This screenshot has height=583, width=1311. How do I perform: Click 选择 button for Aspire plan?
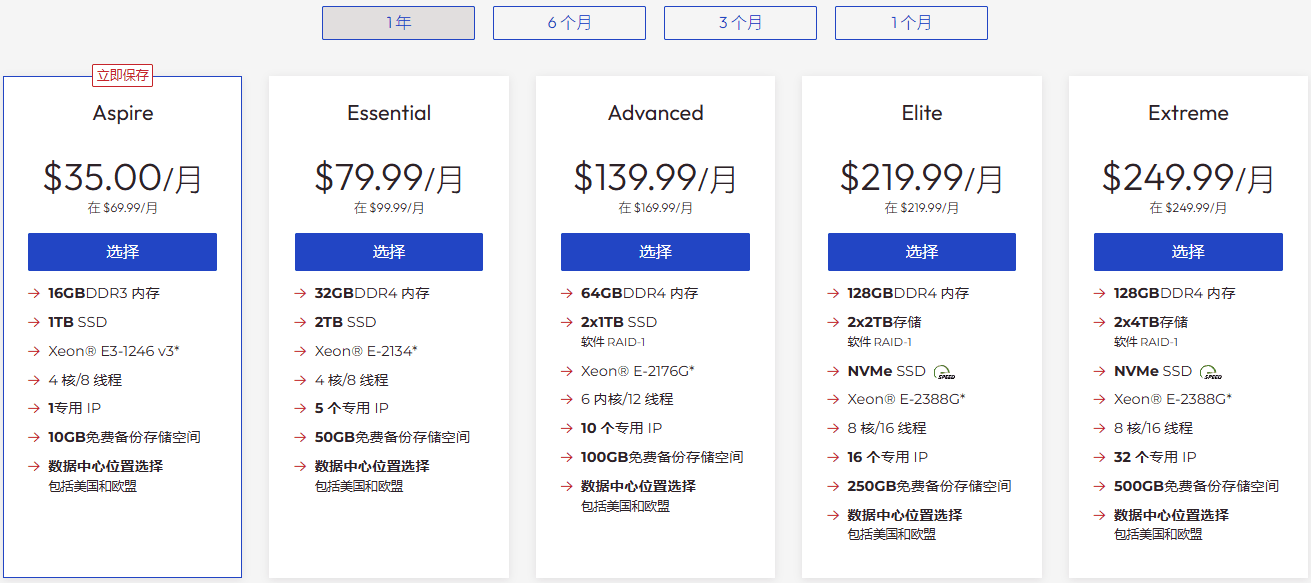pos(122,252)
